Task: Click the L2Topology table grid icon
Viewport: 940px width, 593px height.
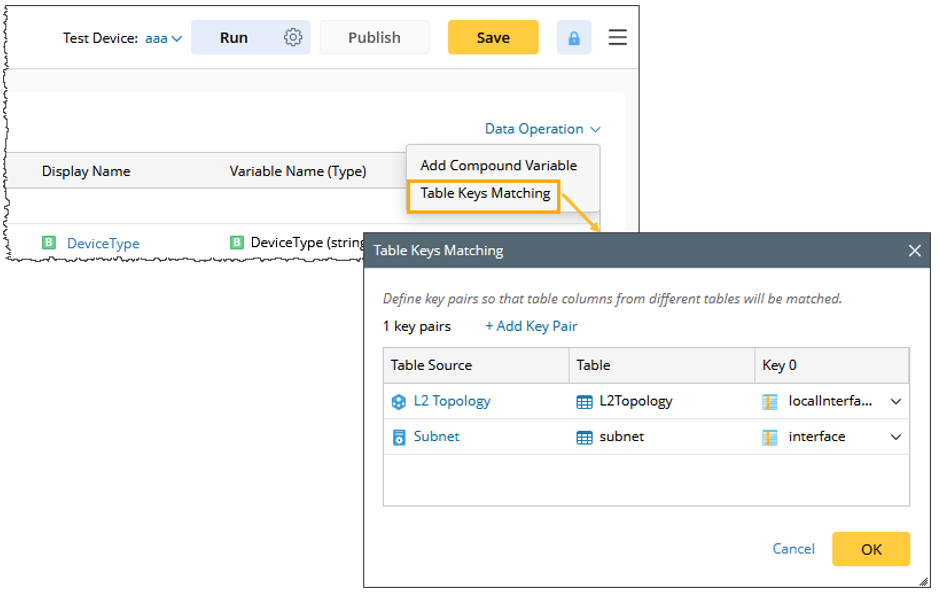Action: pos(585,401)
